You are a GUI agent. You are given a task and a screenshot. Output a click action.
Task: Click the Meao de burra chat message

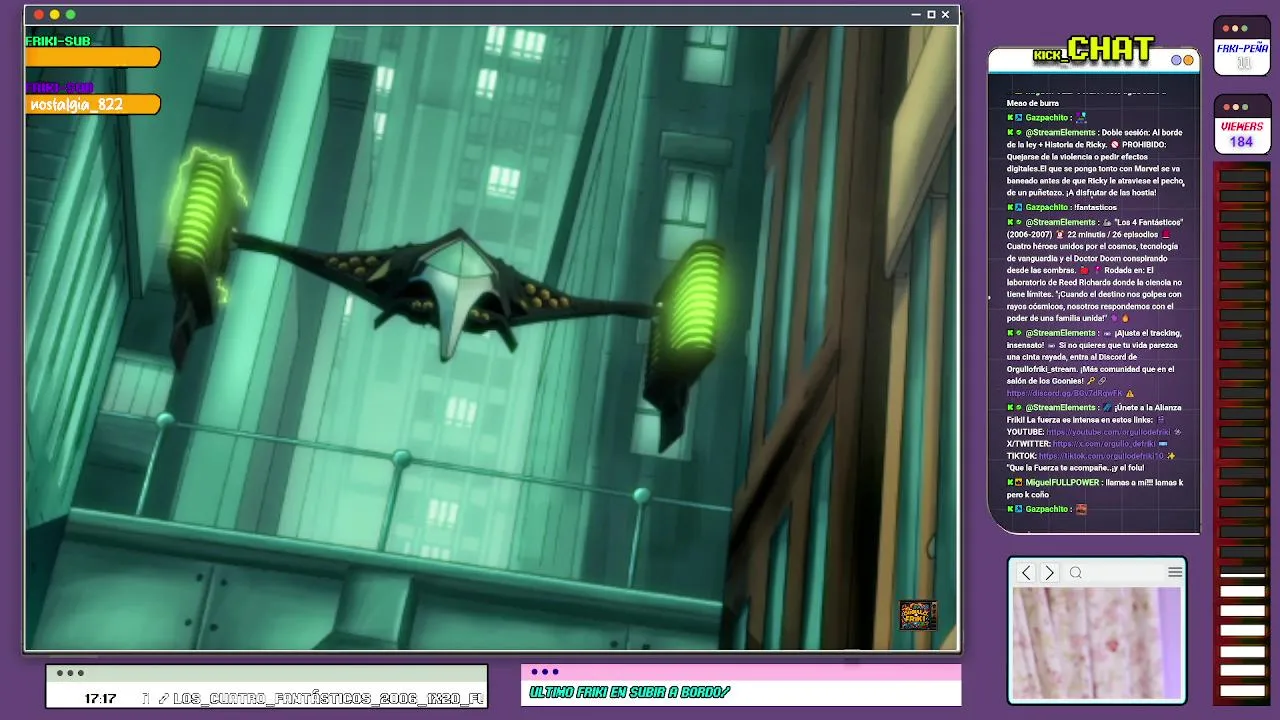tap(1032, 103)
